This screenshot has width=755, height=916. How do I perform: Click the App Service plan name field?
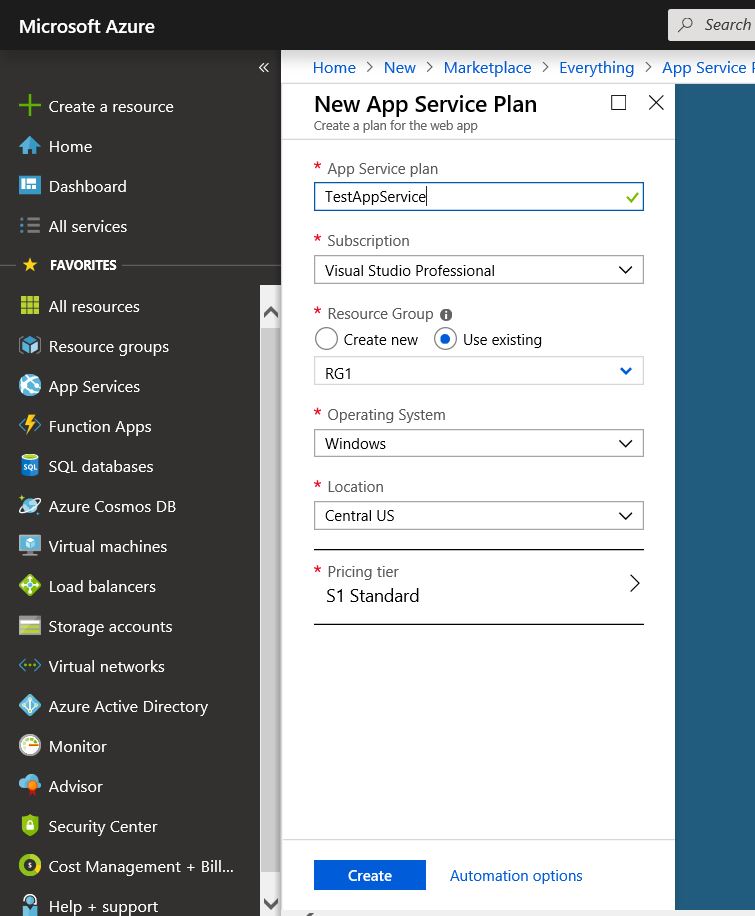478,197
